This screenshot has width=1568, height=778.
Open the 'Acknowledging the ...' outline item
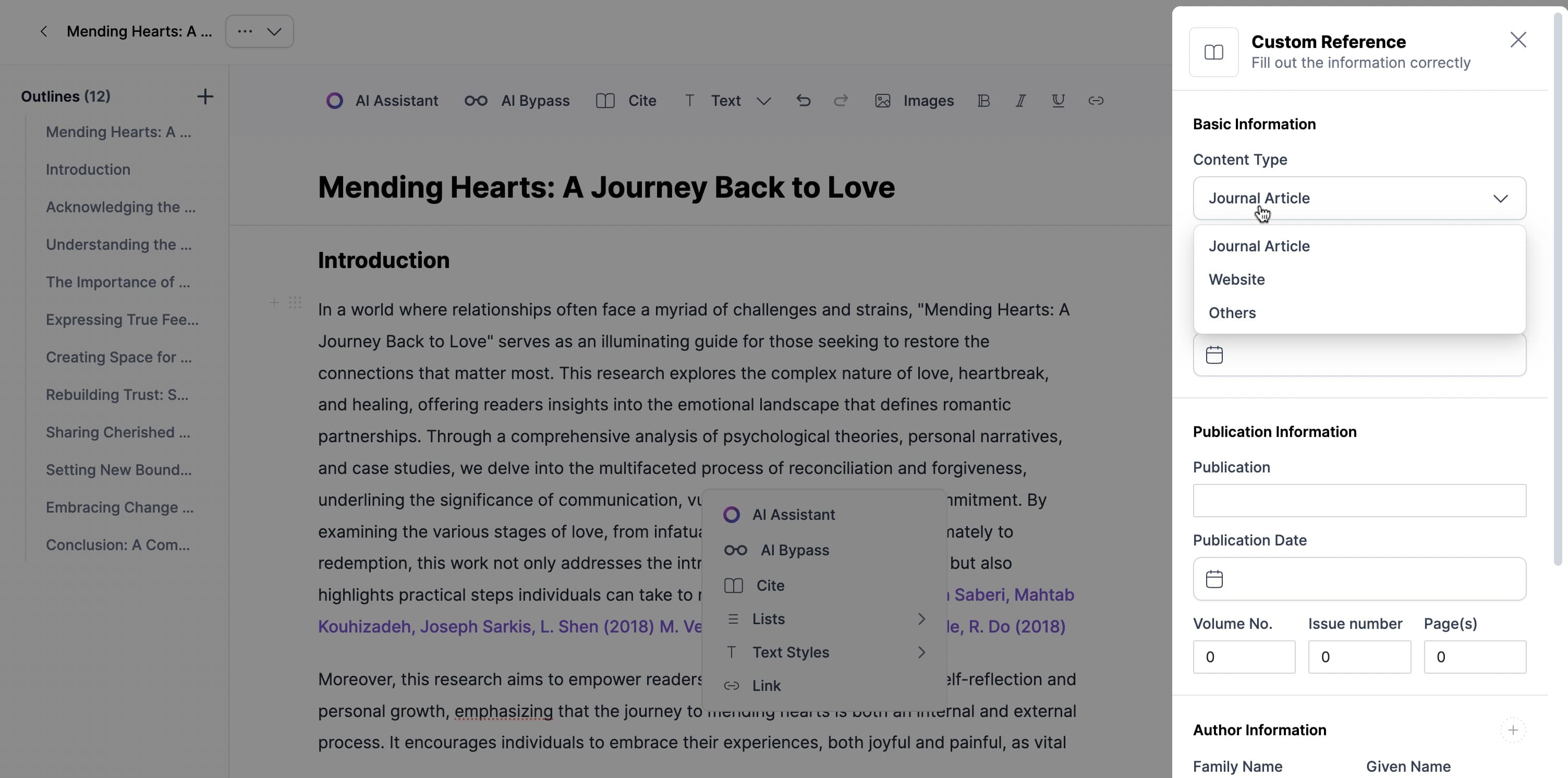pyautogui.click(x=120, y=207)
